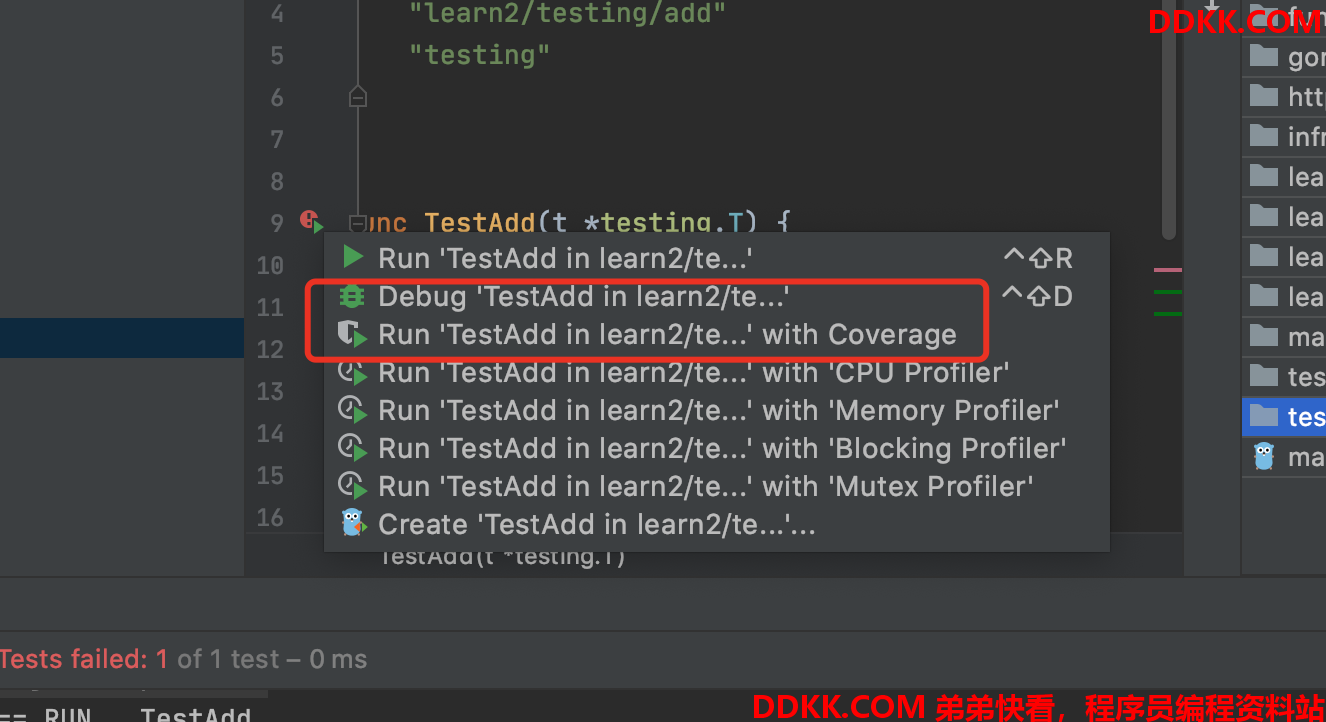Click the gopher Create configuration icon

pyautogui.click(x=353, y=524)
